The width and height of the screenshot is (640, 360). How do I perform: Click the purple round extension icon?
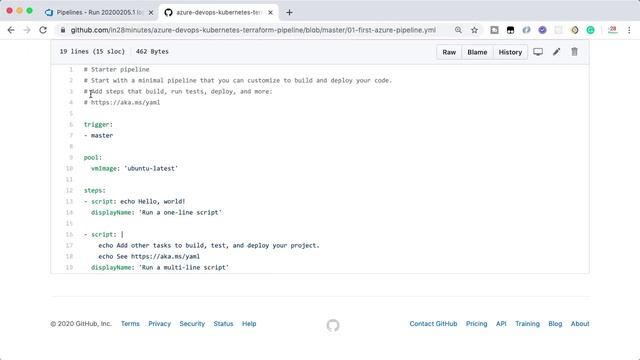click(542, 30)
